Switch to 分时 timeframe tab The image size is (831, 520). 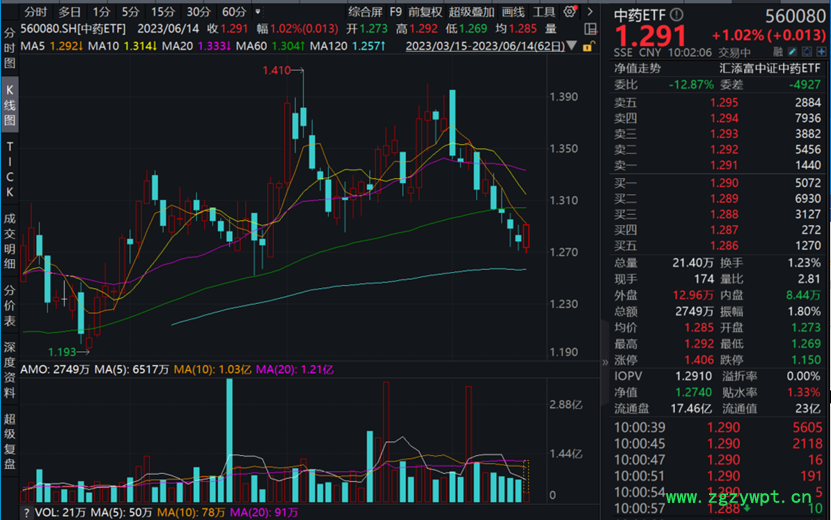35,12
